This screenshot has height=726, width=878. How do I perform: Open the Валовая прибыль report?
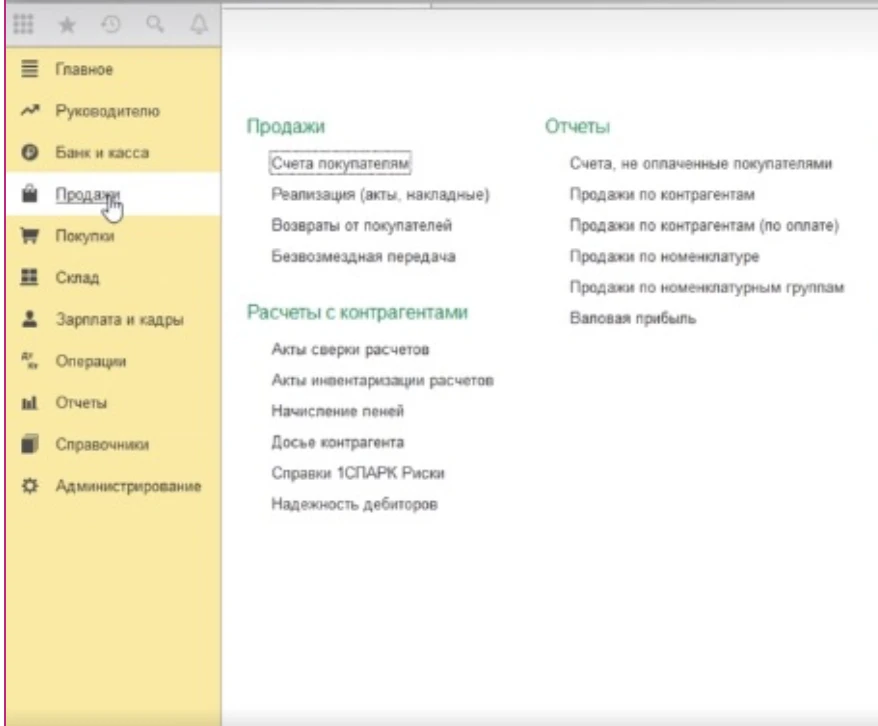pyautogui.click(x=632, y=319)
